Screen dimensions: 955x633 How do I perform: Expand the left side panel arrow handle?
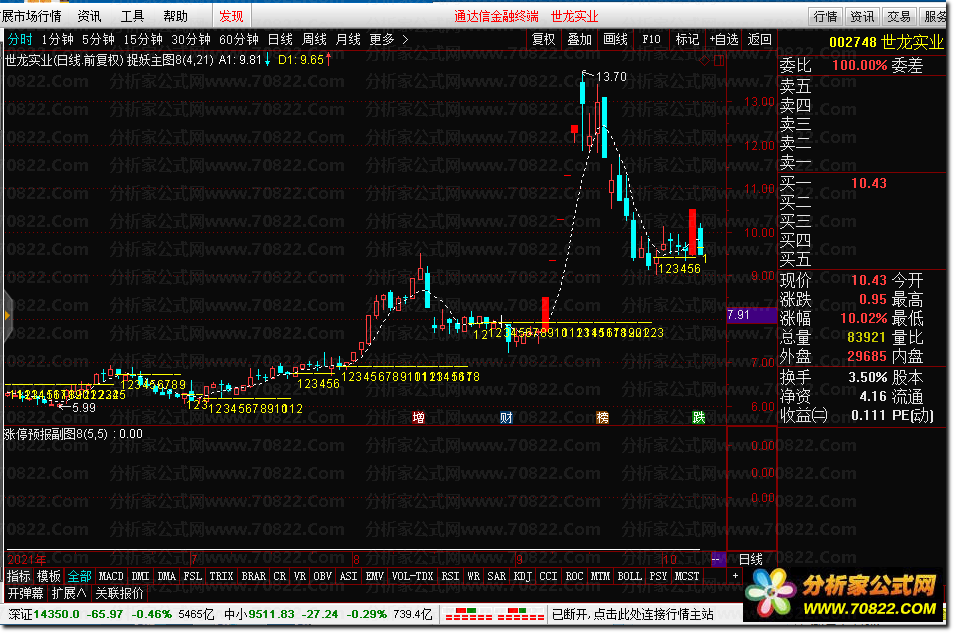click(x=7, y=315)
